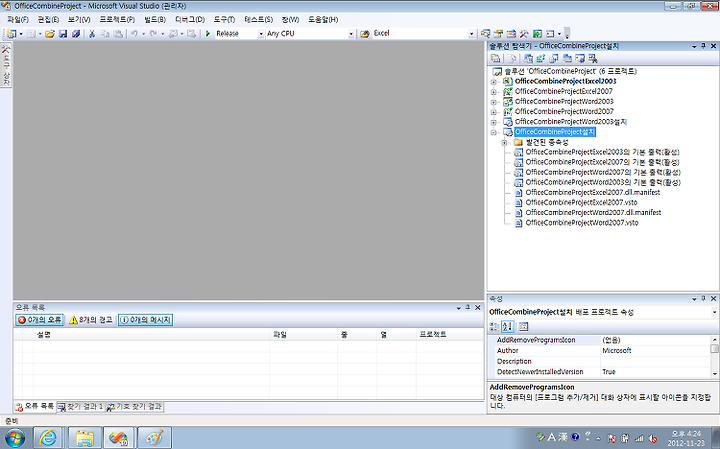Switch to the 기호 찾기 결과 tab
720x449 pixels.
coord(134,407)
